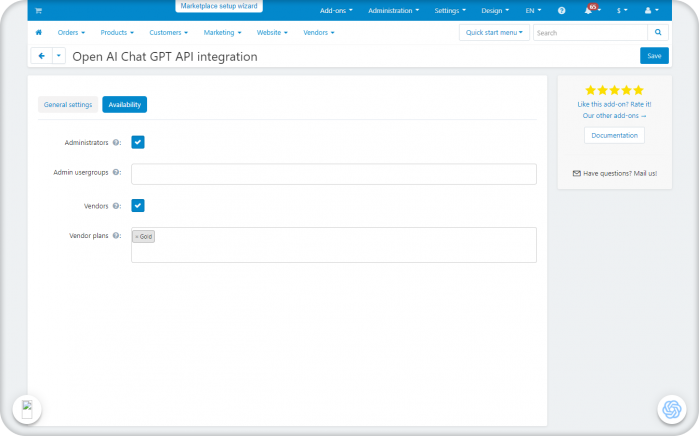Open the shopping cart storefront icon
Screen dimensions: 700x436
38,10
